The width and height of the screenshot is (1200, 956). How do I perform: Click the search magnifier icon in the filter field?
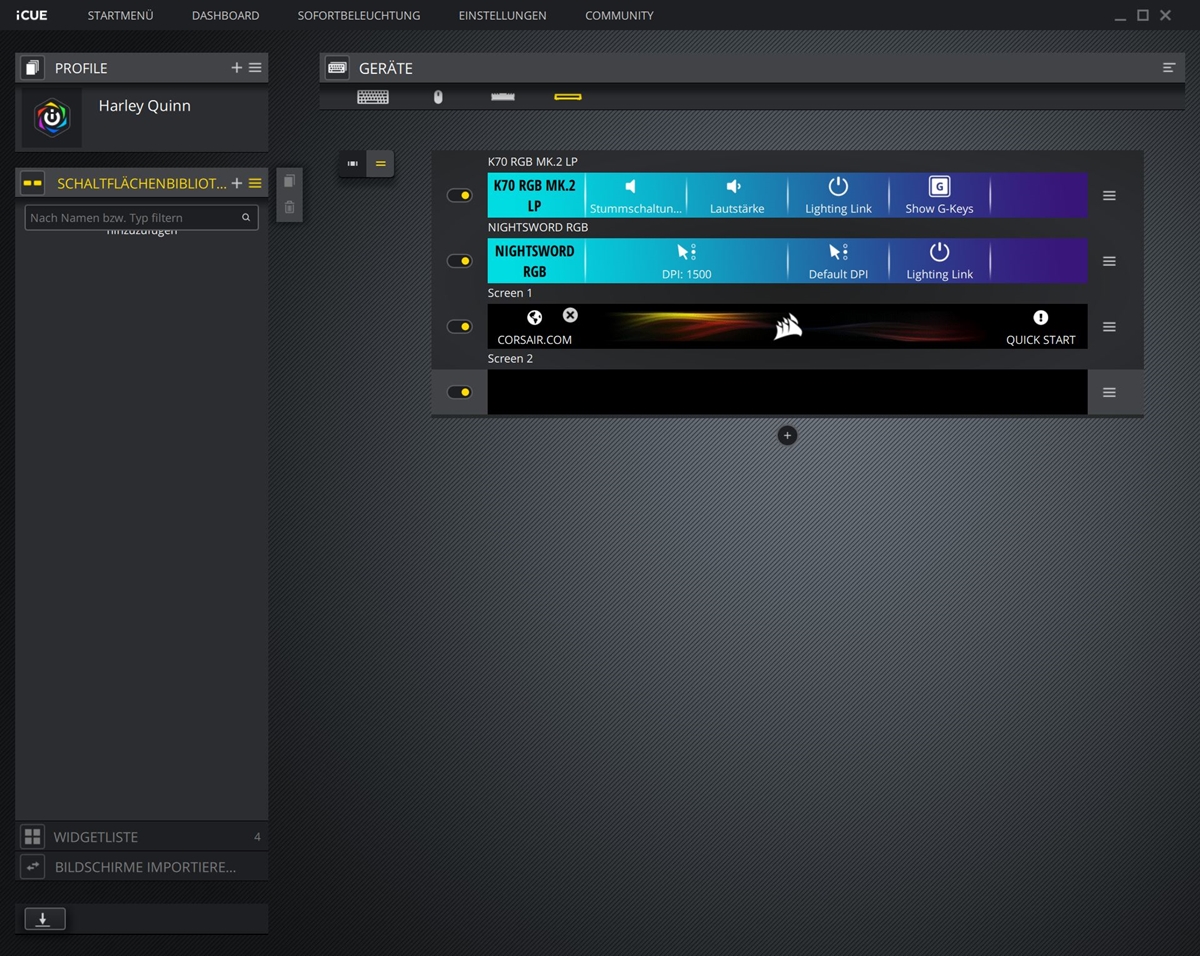click(246, 218)
